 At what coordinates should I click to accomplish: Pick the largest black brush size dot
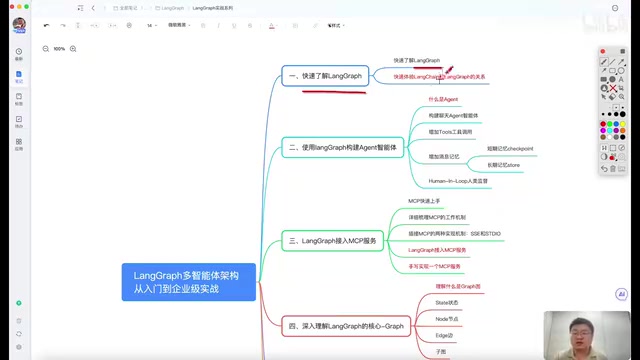(622, 114)
